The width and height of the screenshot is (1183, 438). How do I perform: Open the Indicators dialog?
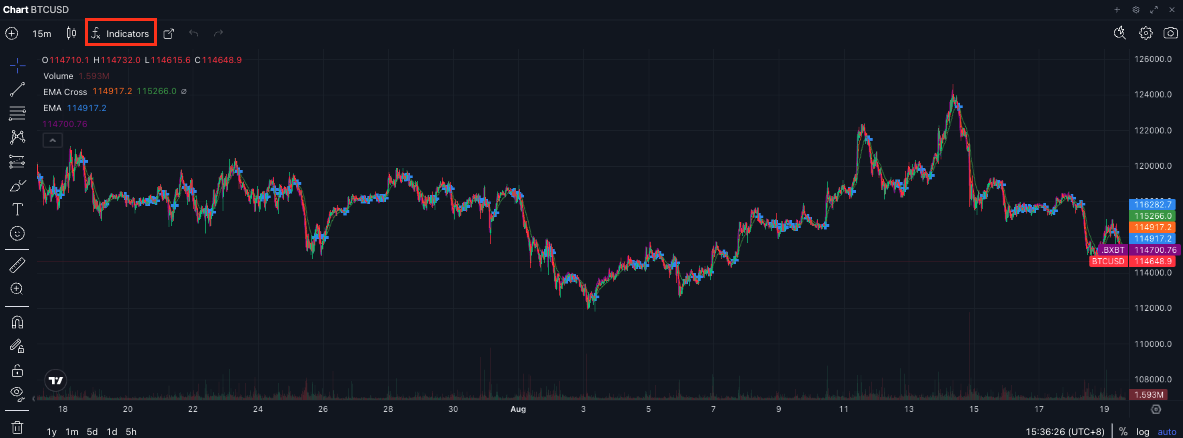click(x=120, y=33)
